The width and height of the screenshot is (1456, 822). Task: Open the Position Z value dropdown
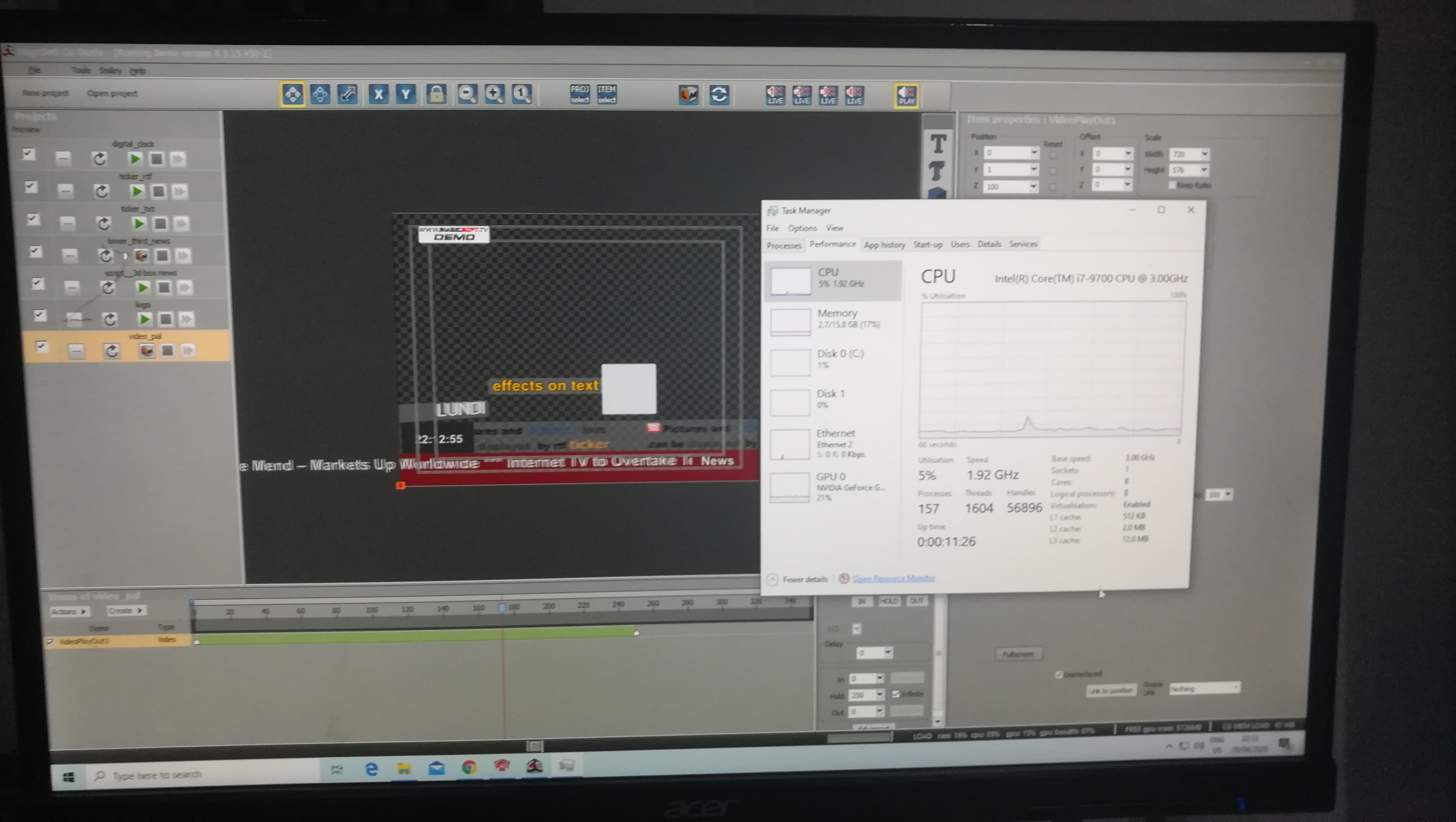tap(1033, 186)
